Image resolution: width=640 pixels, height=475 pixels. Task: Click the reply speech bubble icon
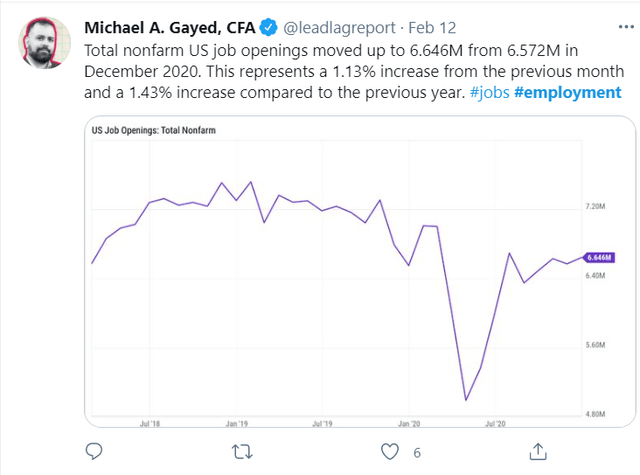click(x=94, y=451)
